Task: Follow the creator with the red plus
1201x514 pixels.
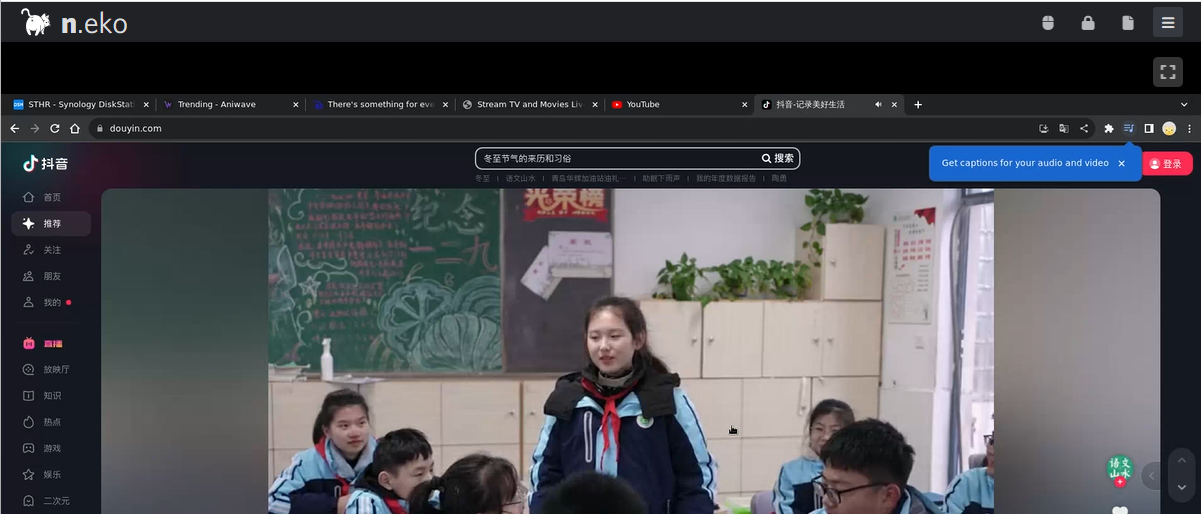Action: 1120,482
